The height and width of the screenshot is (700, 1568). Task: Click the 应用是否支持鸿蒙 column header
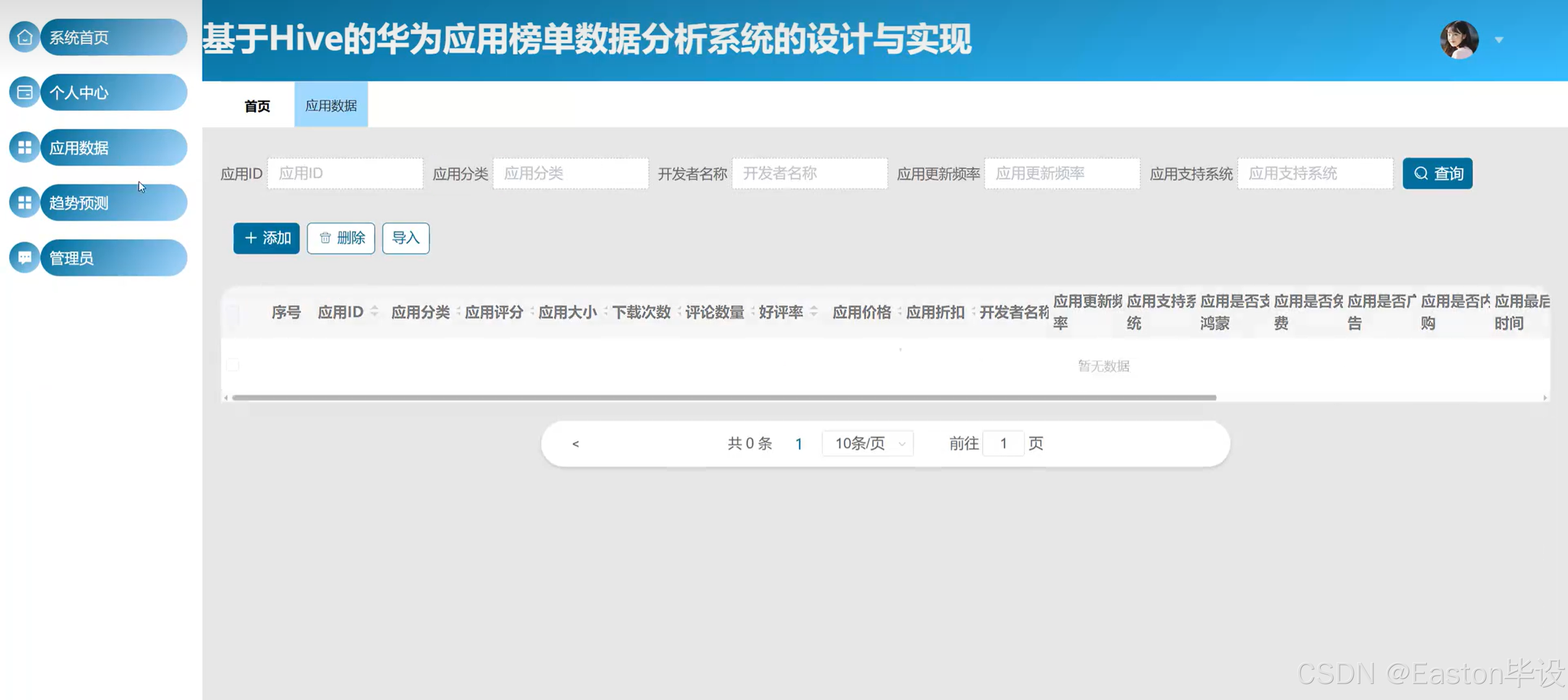(x=1235, y=312)
